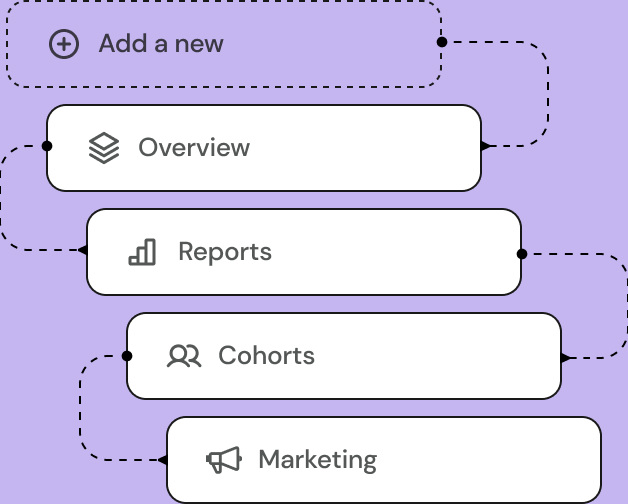Click the arrowhead pointing into Cohorts card
This screenshot has width=628, height=504.
click(x=565, y=357)
